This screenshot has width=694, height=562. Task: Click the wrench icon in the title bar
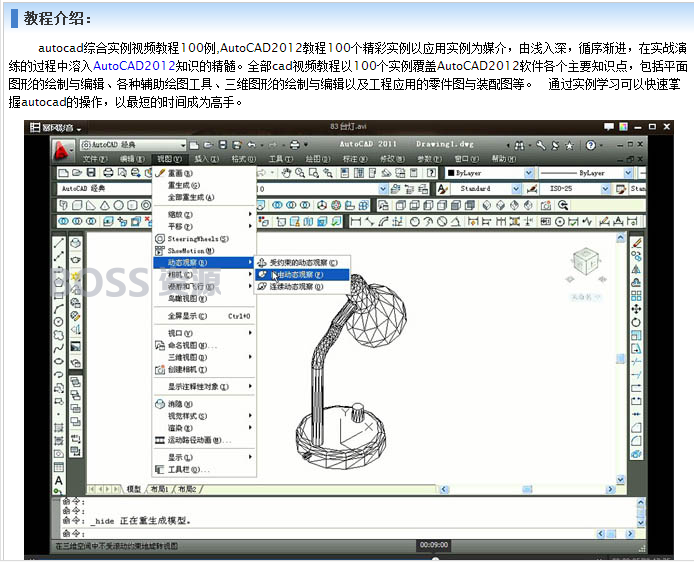pos(541,145)
